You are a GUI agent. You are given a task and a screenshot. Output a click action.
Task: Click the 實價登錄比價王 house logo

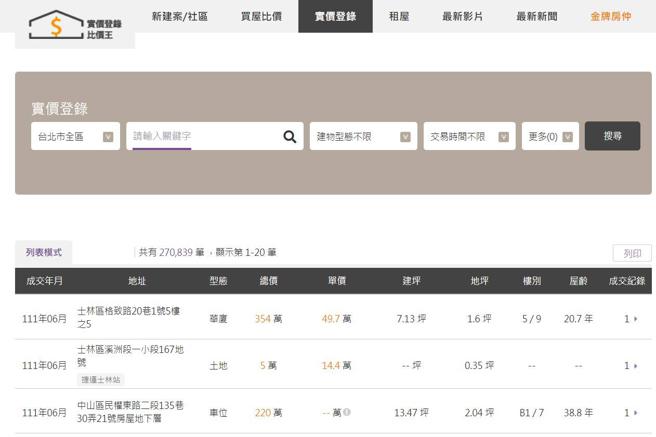tap(75, 23)
